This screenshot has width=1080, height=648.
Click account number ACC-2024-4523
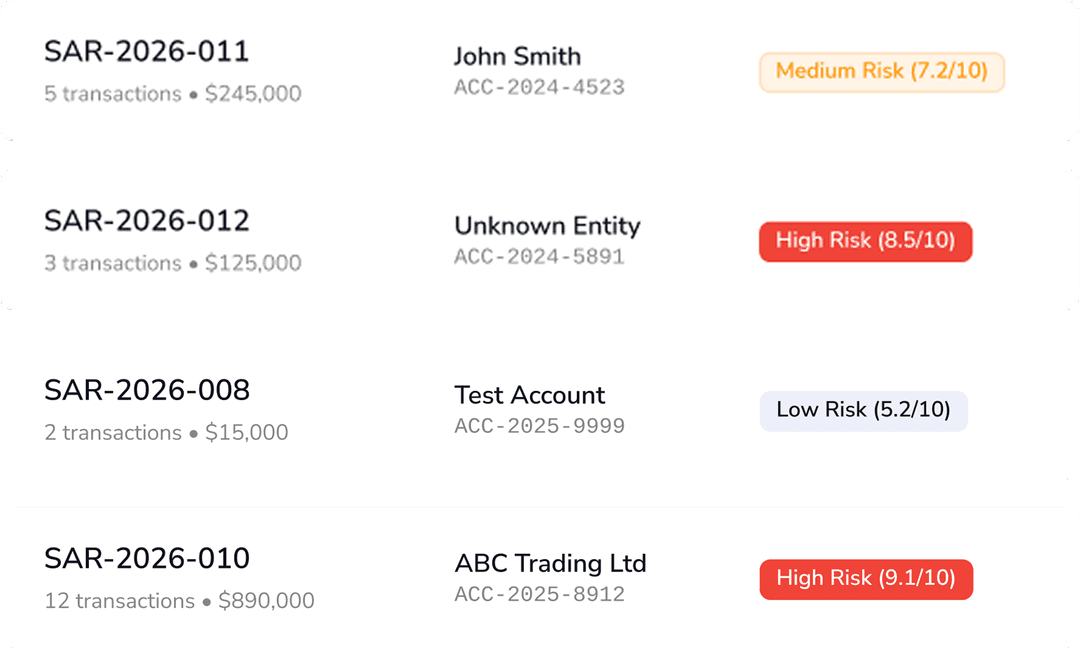tap(540, 87)
